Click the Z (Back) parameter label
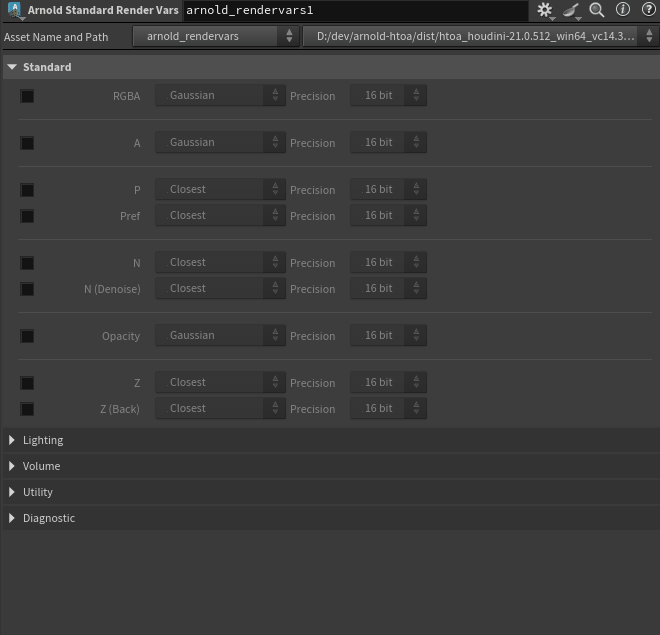660x635 pixels. click(120, 409)
